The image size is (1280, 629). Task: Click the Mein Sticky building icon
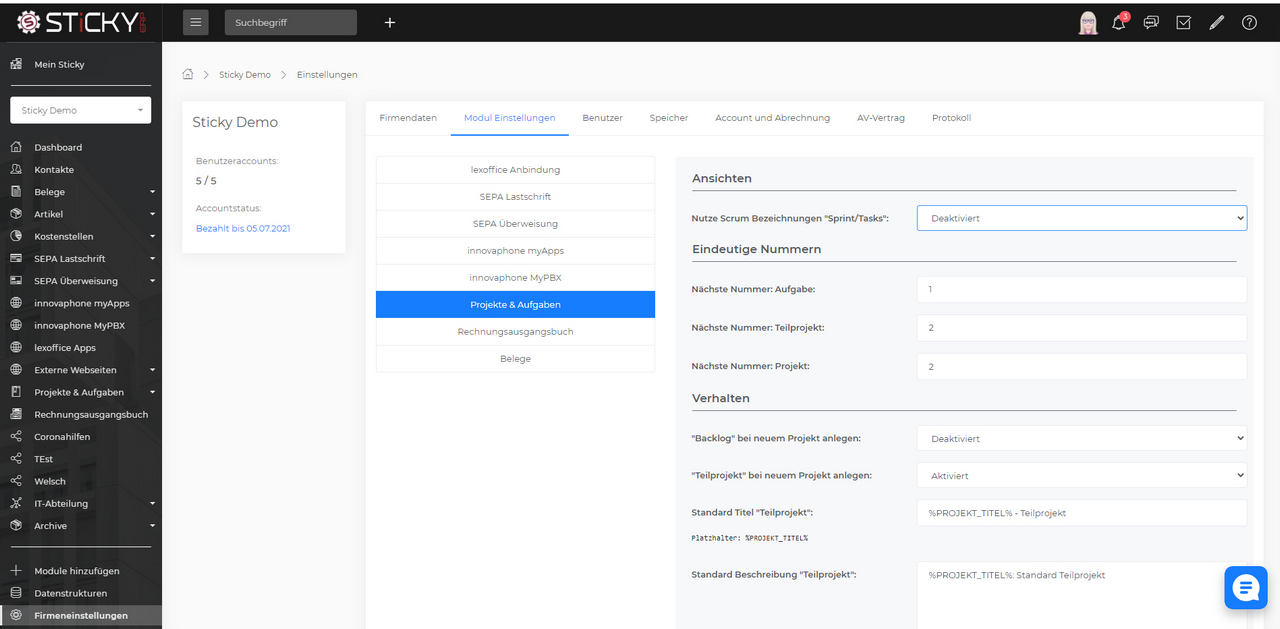[16, 64]
